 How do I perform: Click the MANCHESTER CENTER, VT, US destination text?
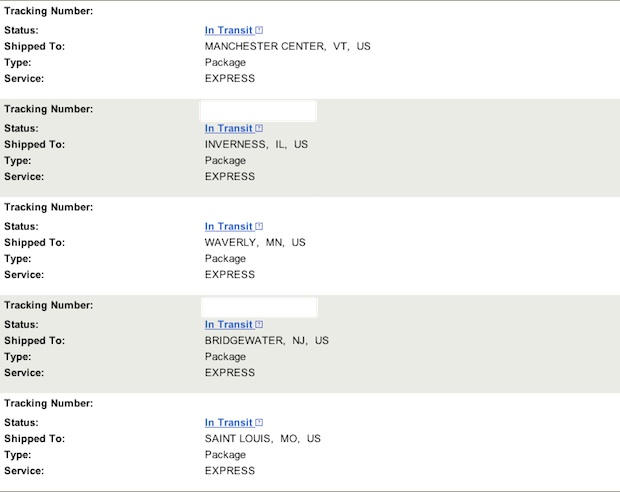coord(287,46)
